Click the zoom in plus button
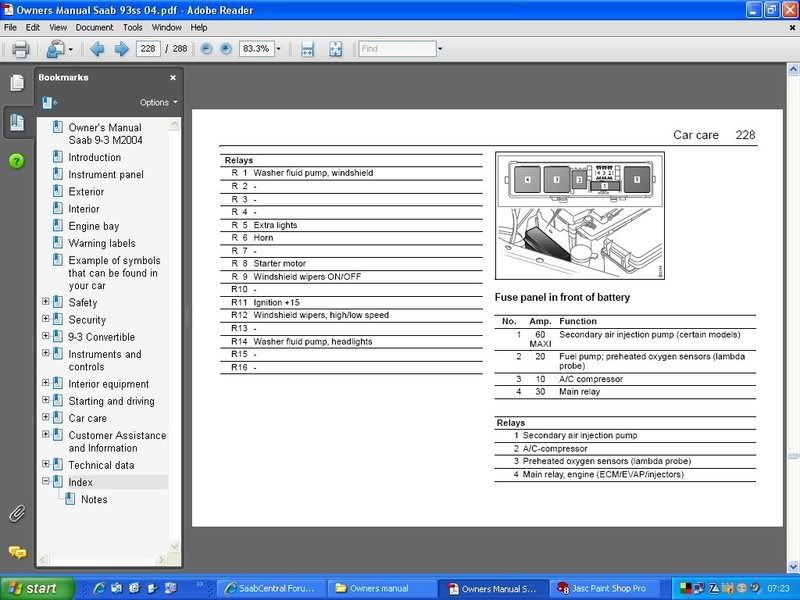 tap(226, 49)
